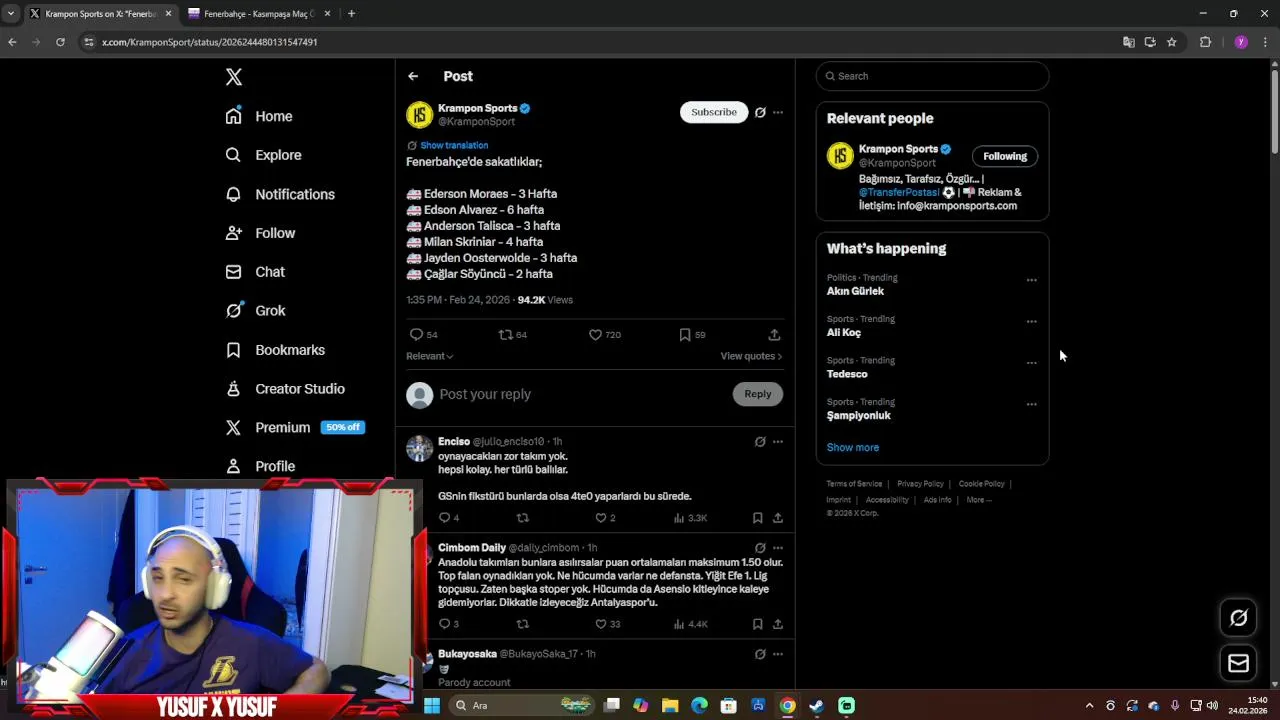This screenshot has width=1280, height=720.
Task: Click the X logo in the sidebar
Action: point(233,77)
